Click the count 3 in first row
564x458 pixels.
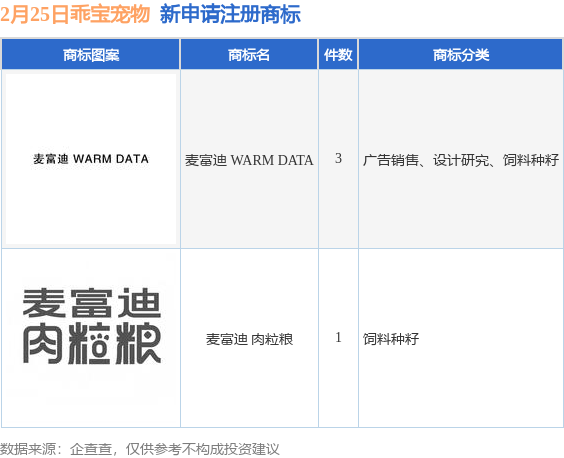coord(338,158)
